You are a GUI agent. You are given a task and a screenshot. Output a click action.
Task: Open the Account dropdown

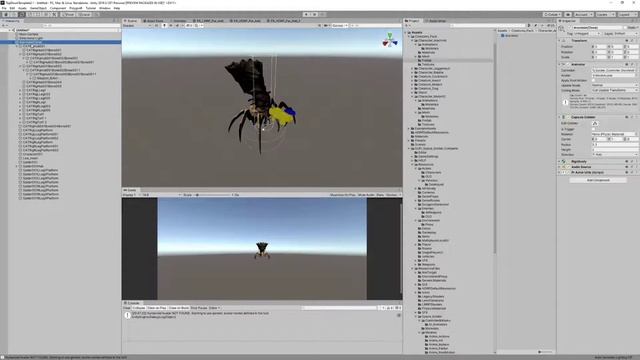click(x=583, y=14)
